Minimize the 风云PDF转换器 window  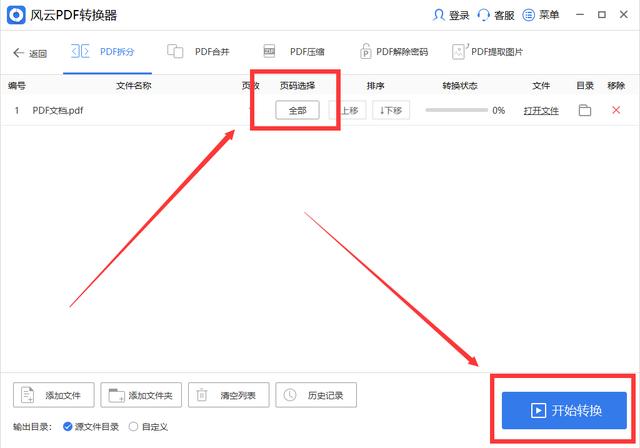coord(580,15)
